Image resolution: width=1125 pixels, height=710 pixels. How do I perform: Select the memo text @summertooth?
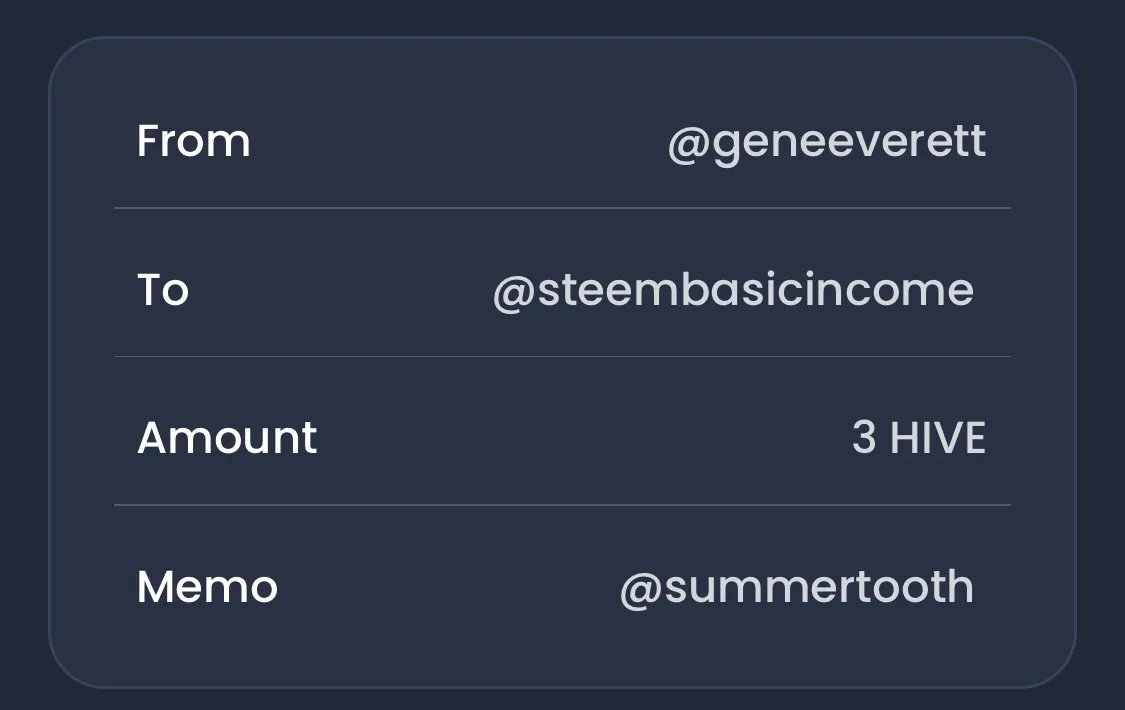point(796,588)
